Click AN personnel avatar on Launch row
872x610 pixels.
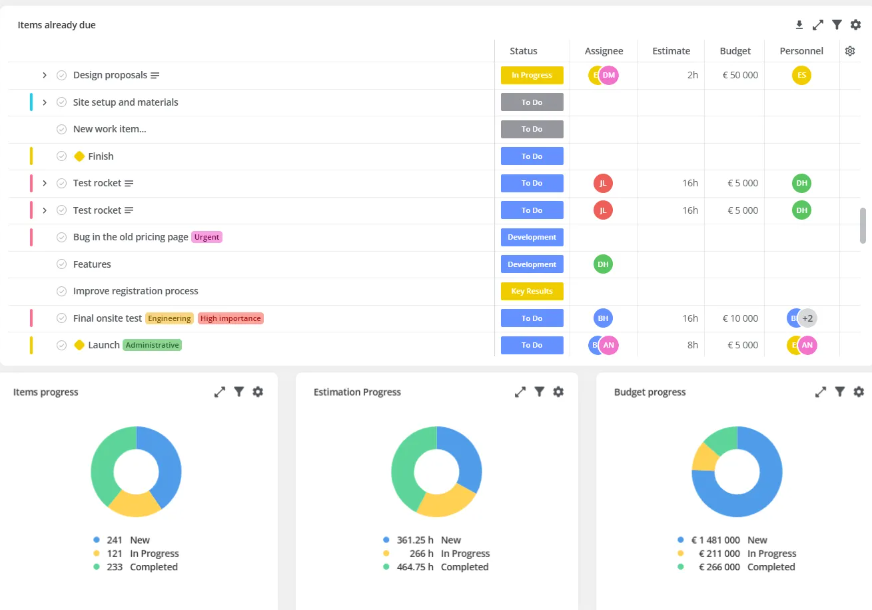tap(807, 345)
